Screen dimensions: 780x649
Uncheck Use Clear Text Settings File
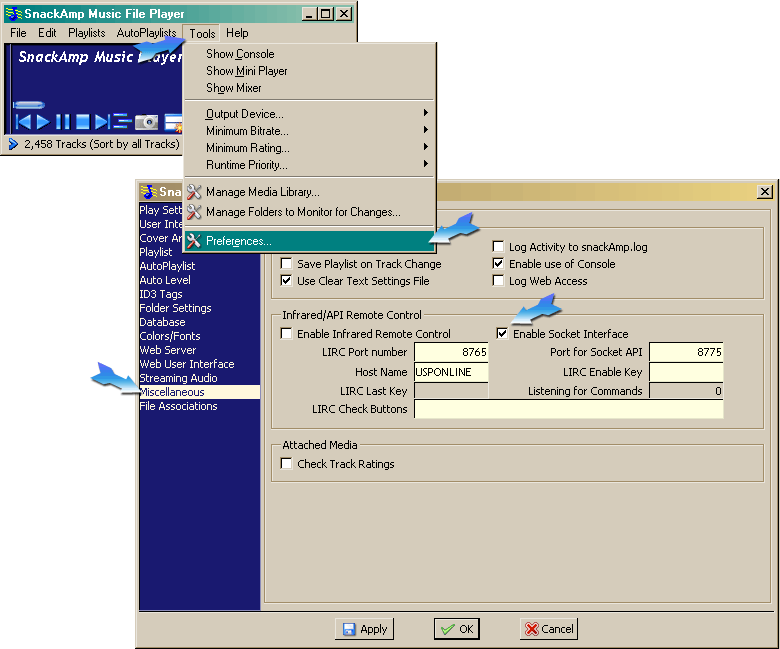(287, 280)
